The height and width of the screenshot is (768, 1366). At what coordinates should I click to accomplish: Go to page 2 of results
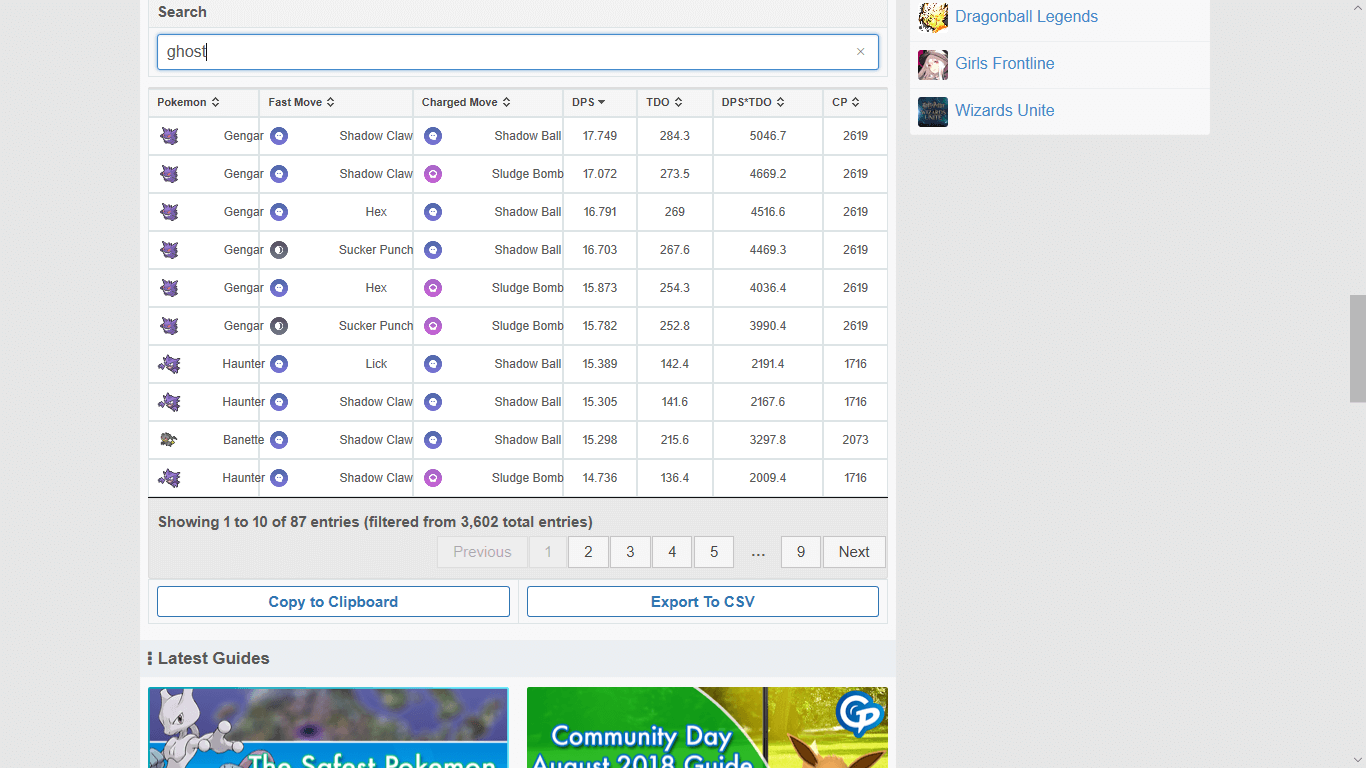coord(588,552)
